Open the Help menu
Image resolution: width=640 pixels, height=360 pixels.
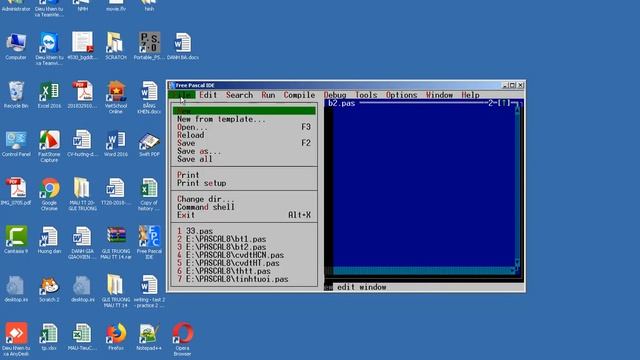coord(470,95)
